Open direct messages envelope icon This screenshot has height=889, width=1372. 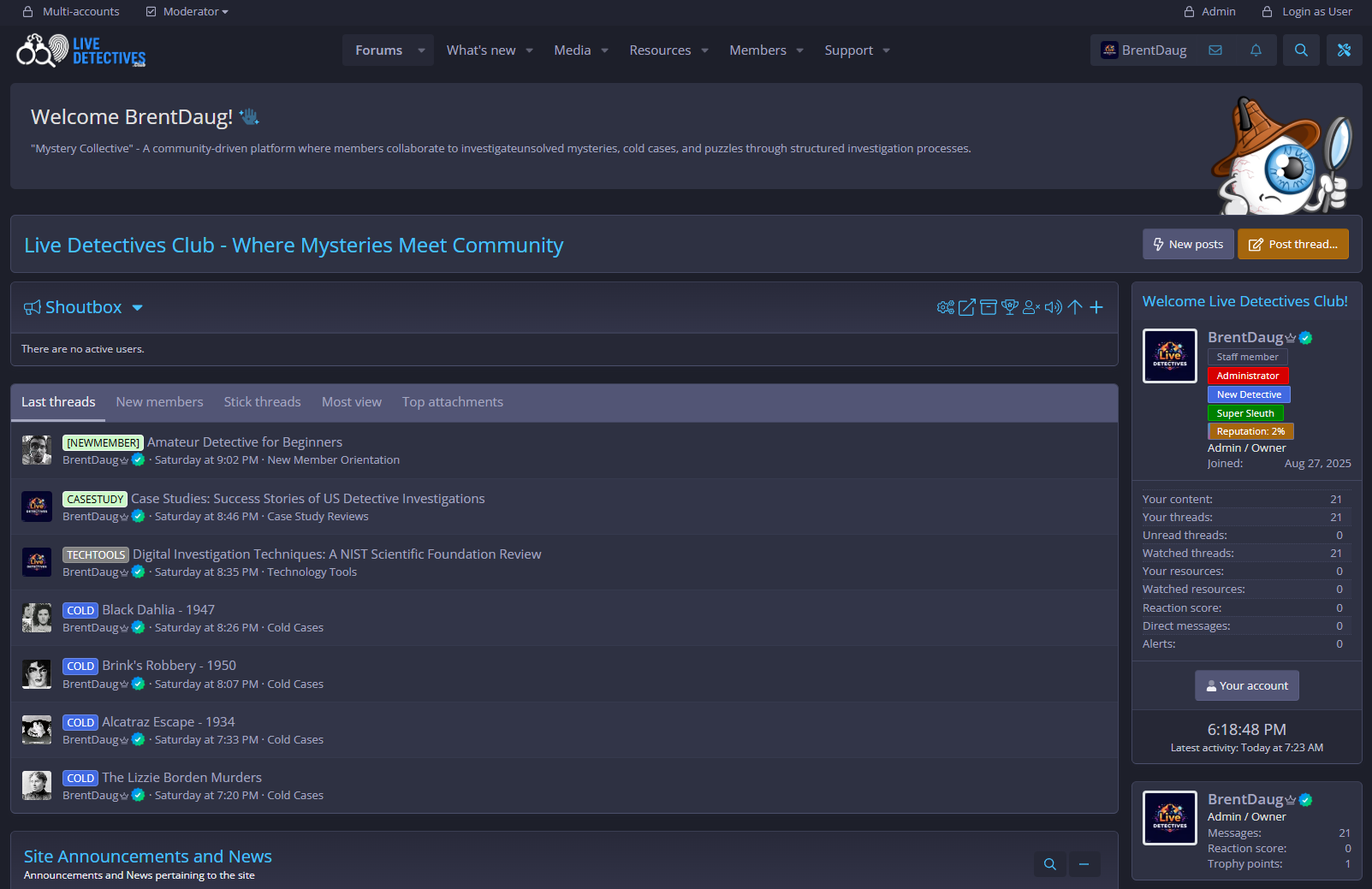click(1215, 50)
